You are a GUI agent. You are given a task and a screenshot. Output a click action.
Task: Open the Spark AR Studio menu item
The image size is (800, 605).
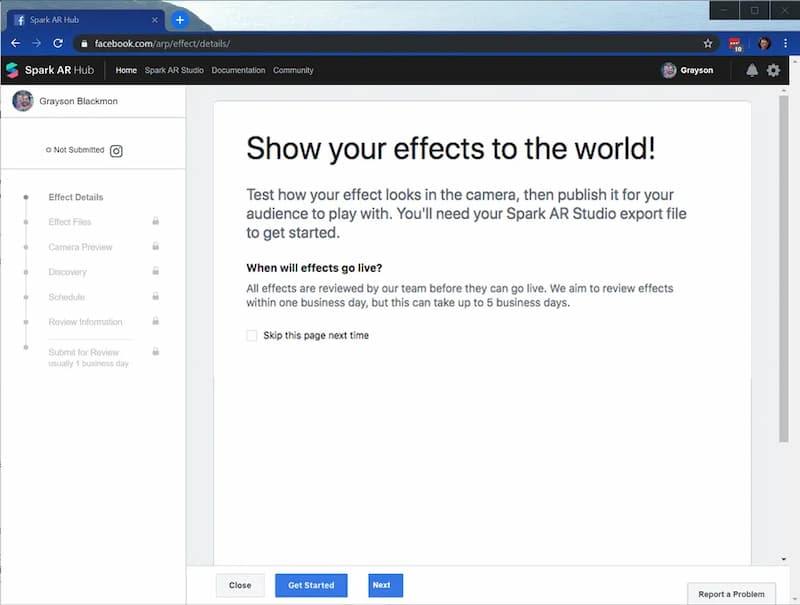174,71
